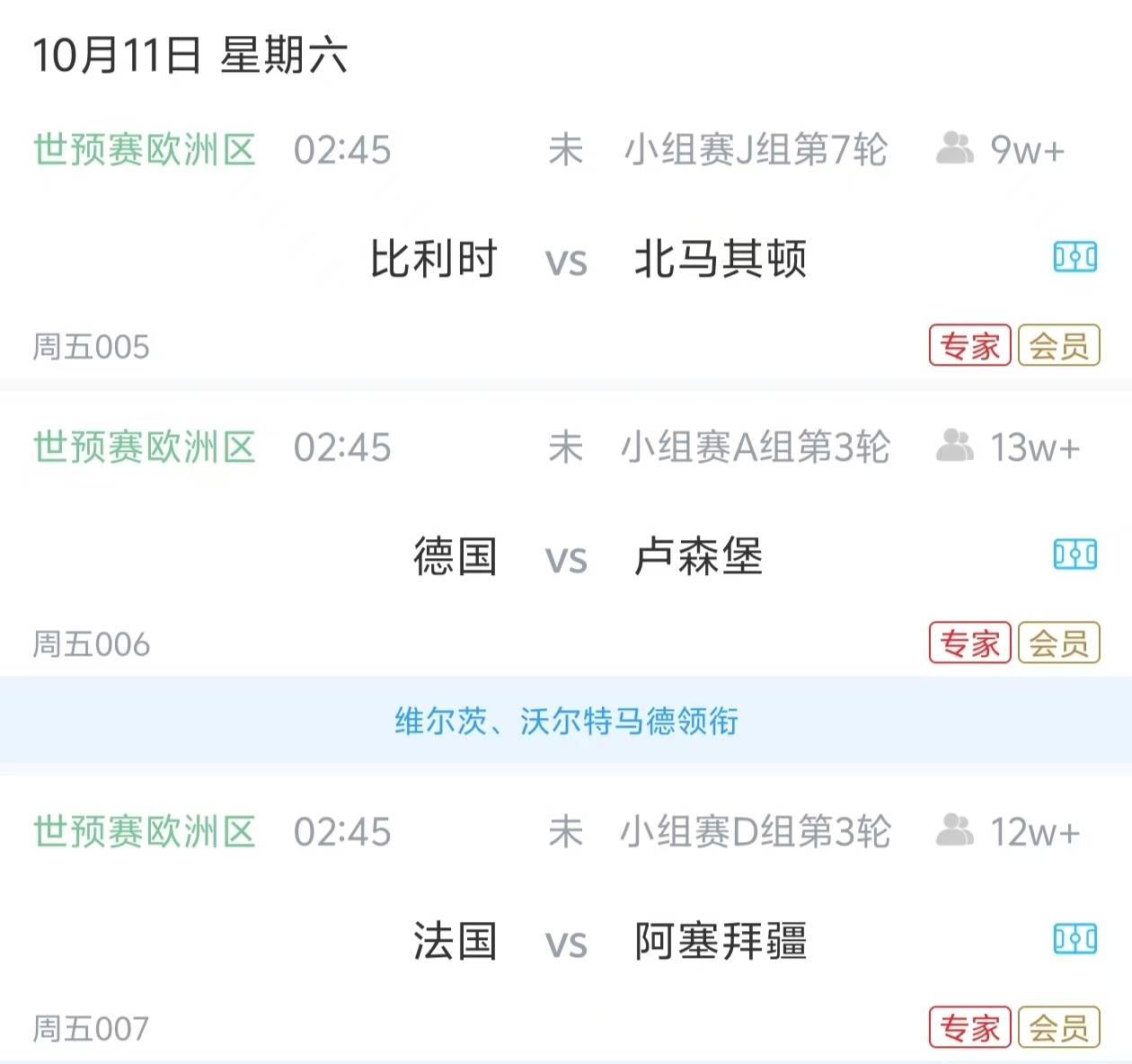Image resolution: width=1132 pixels, height=1064 pixels.
Task: Open 阿塞拜疆 team name
Action: 721,942
